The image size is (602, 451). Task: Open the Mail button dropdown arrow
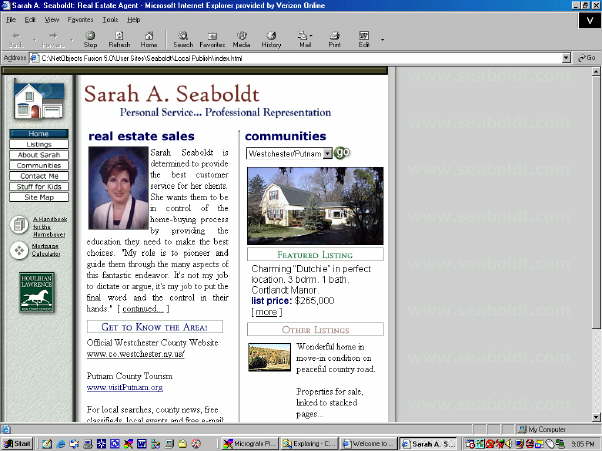coord(311,36)
